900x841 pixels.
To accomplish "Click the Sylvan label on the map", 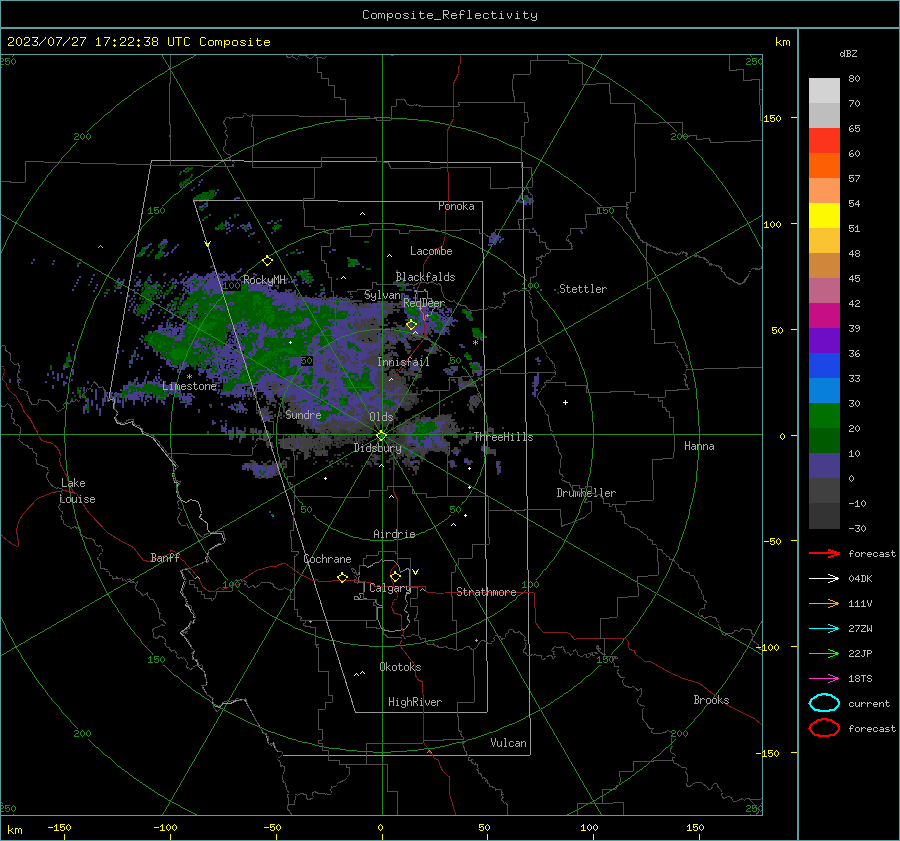I will click(382, 295).
